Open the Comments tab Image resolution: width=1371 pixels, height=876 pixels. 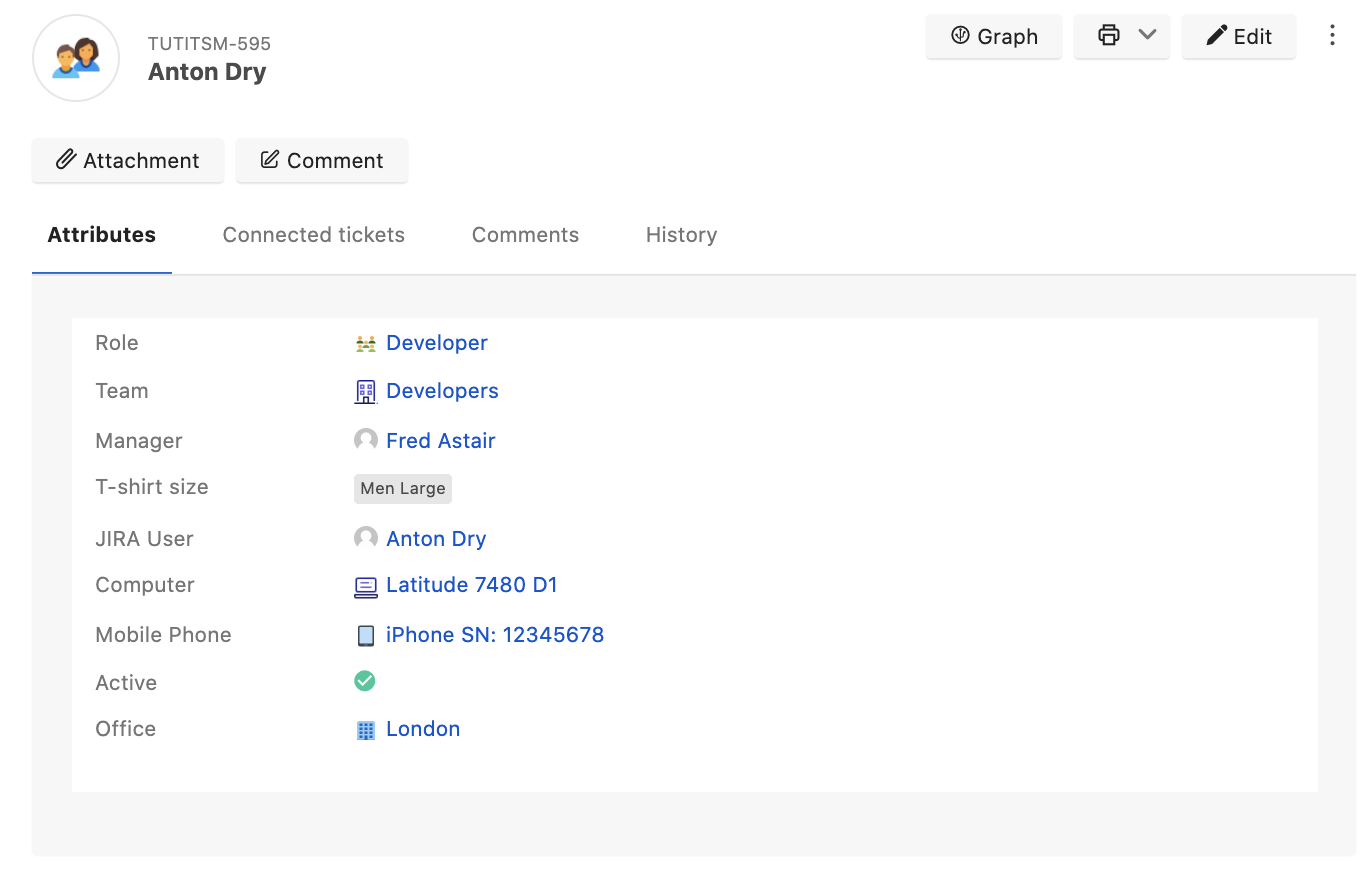(525, 235)
